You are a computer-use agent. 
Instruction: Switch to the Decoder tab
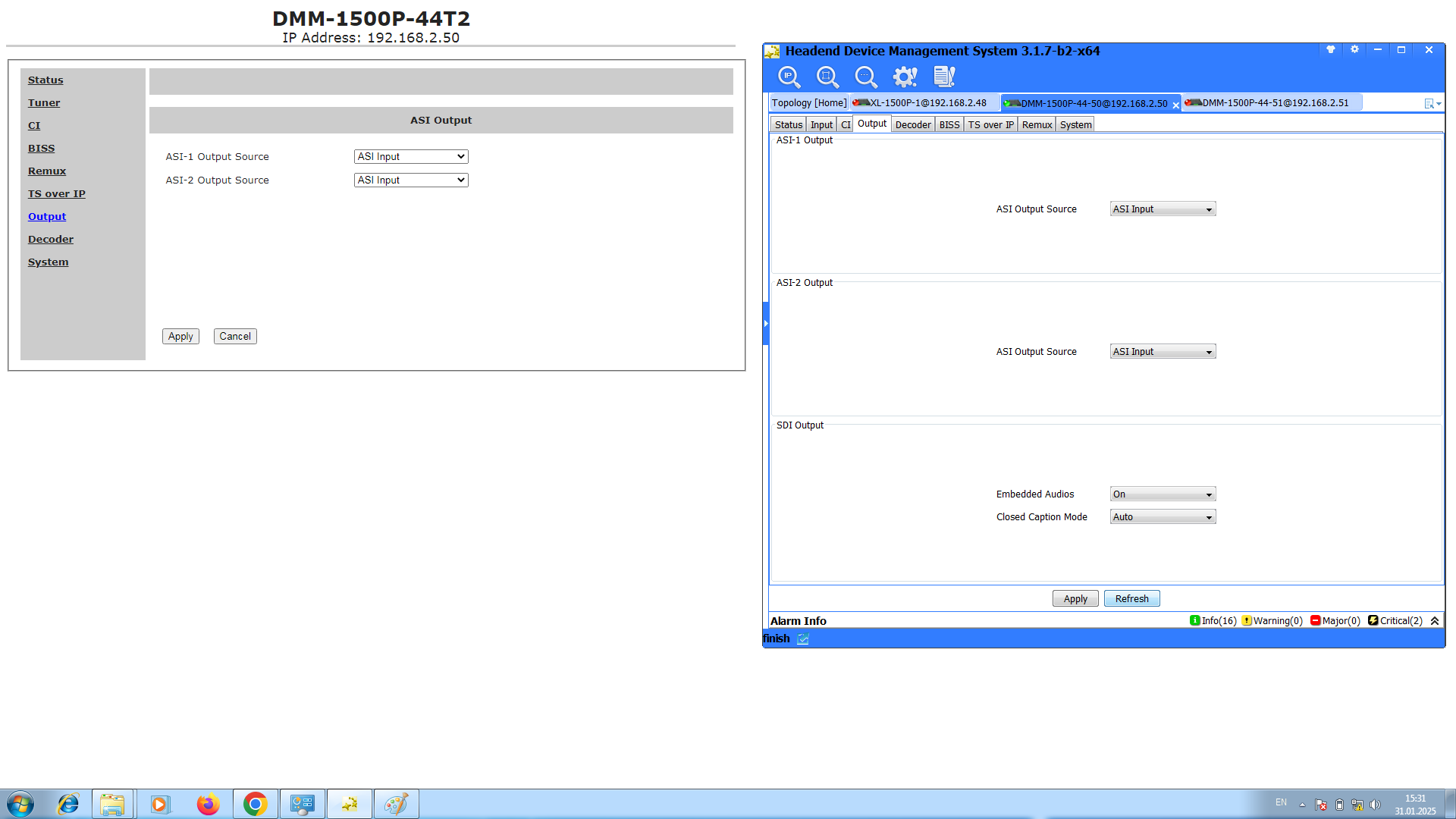[912, 125]
